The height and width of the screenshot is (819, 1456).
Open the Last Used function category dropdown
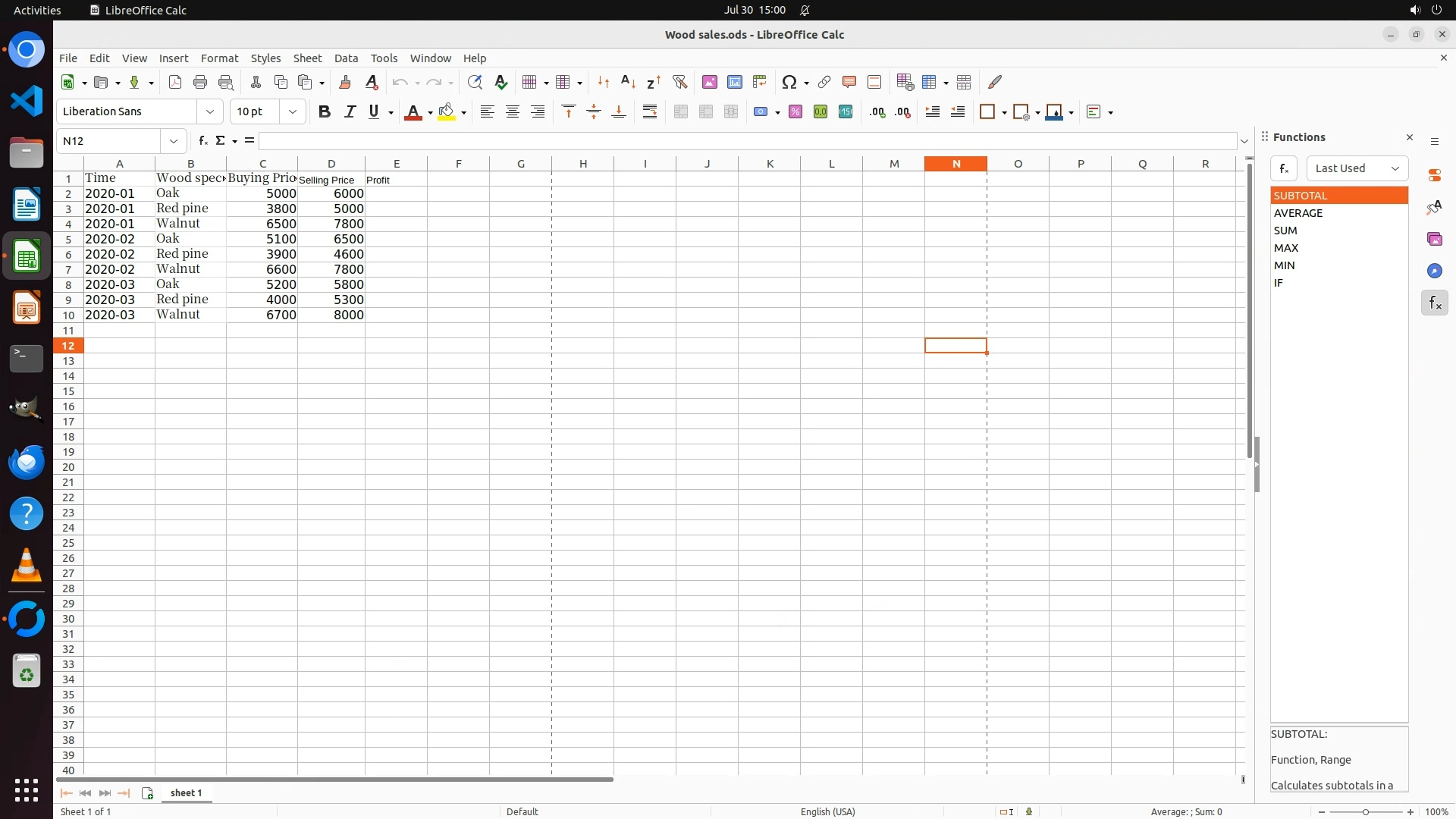(1357, 168)
